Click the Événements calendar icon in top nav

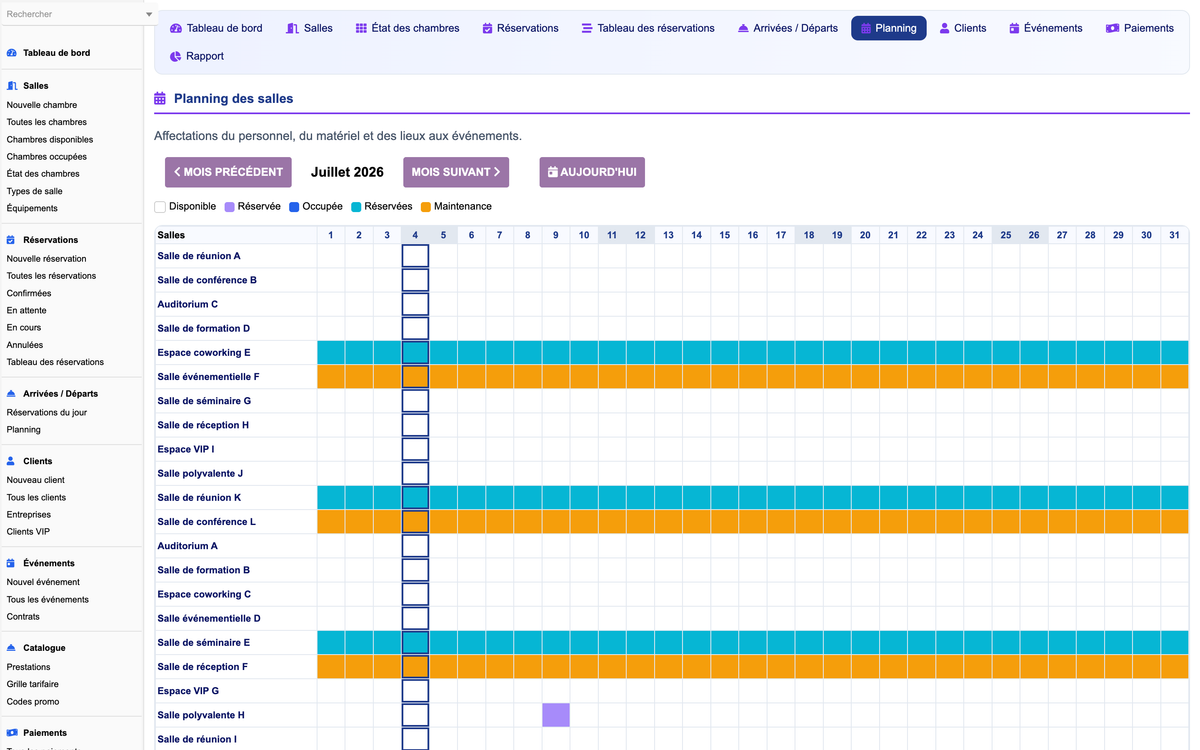tap(1014, 28)
